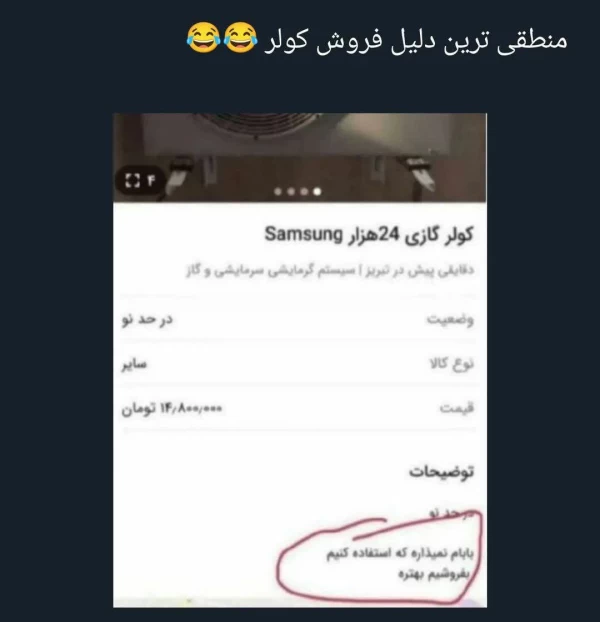
Task: Click the laughing emoji ending the caption
Action: 203,38
